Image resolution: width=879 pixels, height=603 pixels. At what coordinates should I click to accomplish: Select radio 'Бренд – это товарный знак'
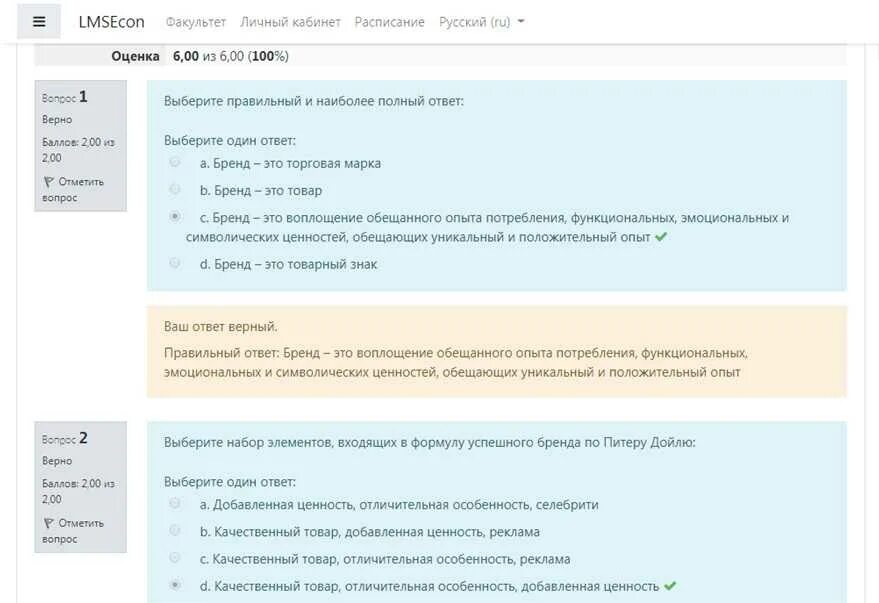click(x=175, y=263)
